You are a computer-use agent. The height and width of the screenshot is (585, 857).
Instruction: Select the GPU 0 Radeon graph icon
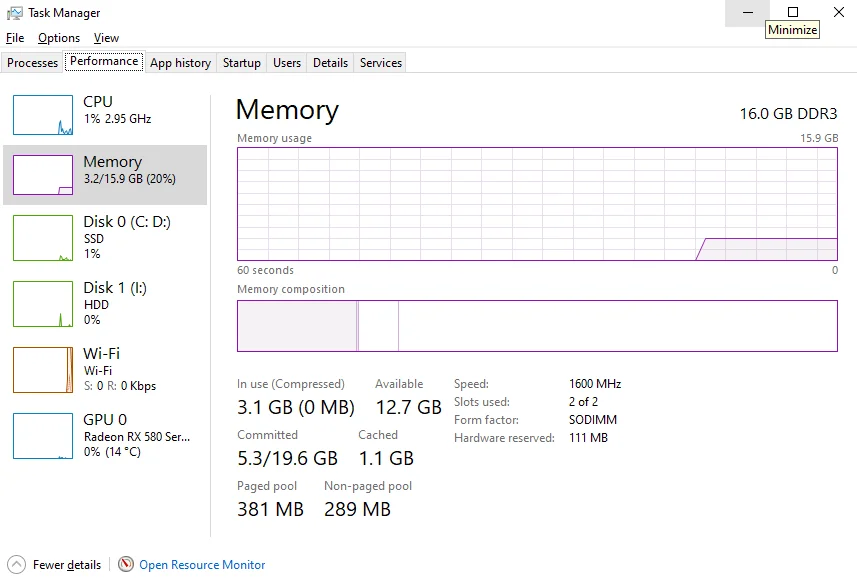coord(43,436)
